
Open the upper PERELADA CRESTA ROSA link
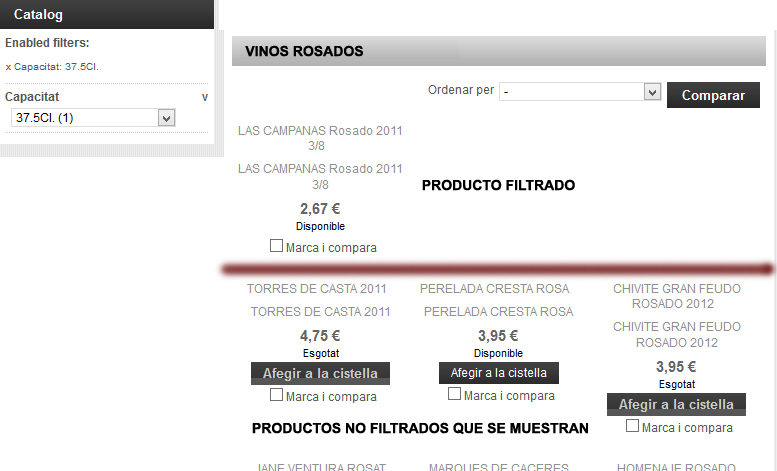[495, 289]
